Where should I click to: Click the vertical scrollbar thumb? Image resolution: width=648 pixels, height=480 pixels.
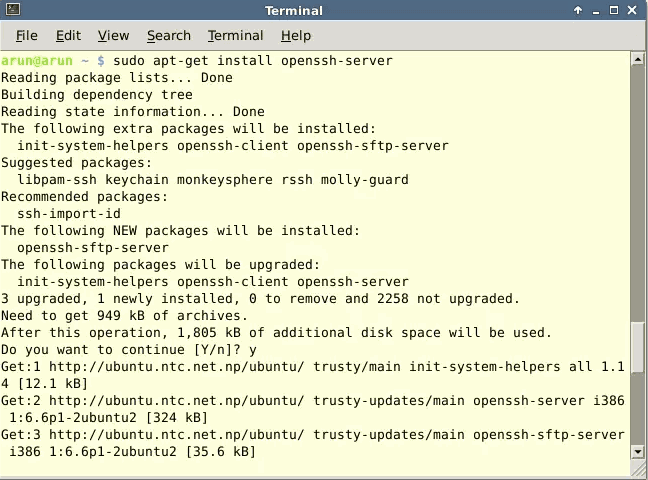click(639, 383)
